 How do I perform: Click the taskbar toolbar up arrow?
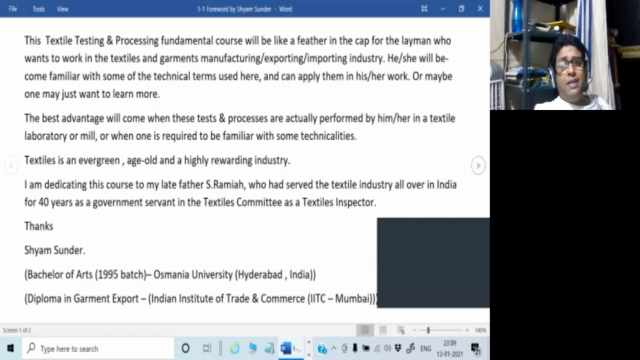309,342
